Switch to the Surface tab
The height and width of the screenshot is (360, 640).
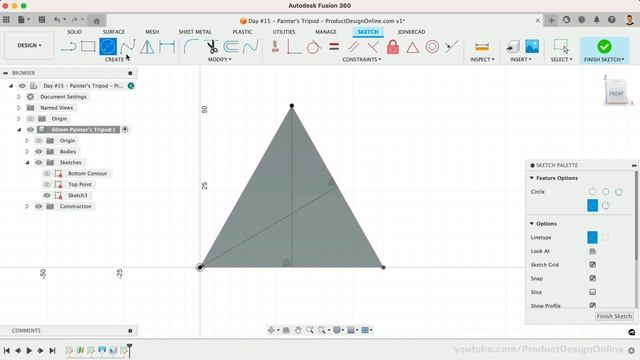(113, 32)
